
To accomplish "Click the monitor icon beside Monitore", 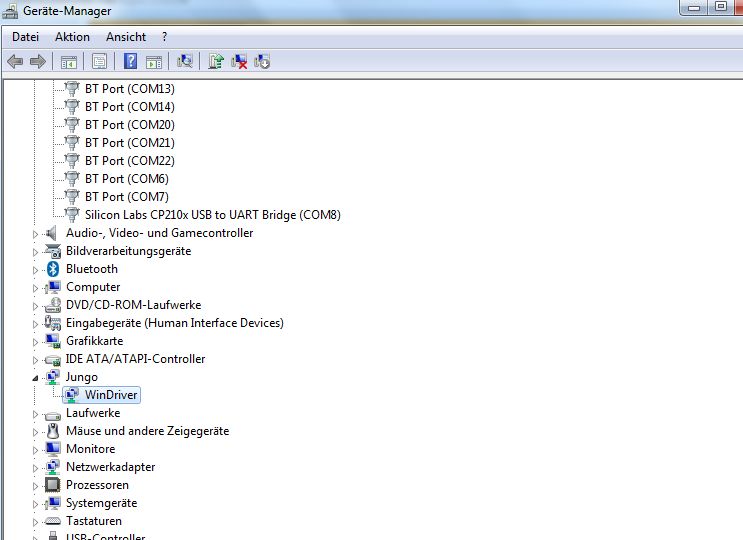I will click(x=52, y=448).
